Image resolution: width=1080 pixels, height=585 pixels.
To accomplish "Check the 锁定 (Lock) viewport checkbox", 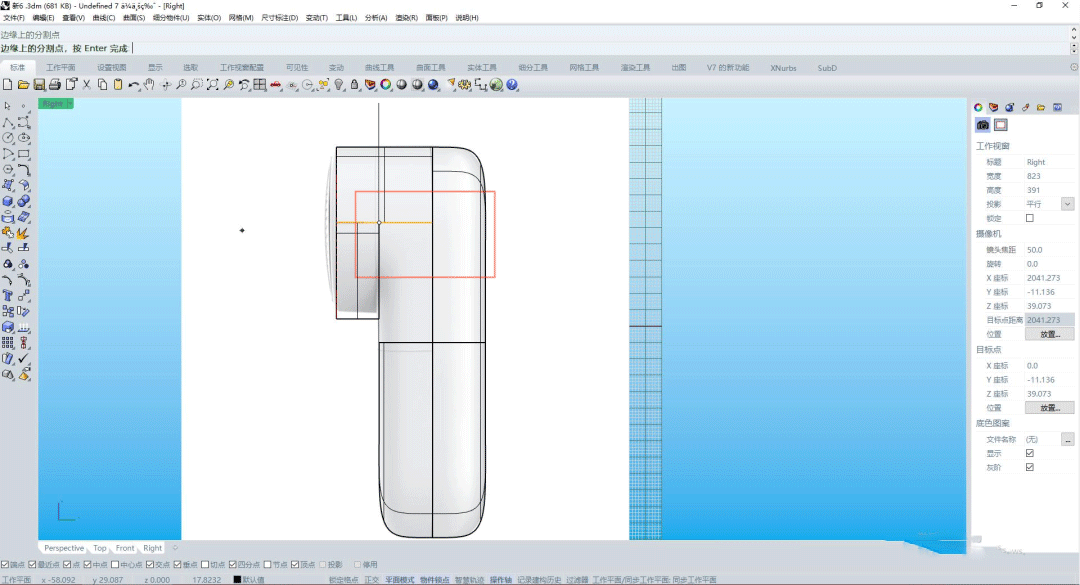I will tap(1030, 218).
